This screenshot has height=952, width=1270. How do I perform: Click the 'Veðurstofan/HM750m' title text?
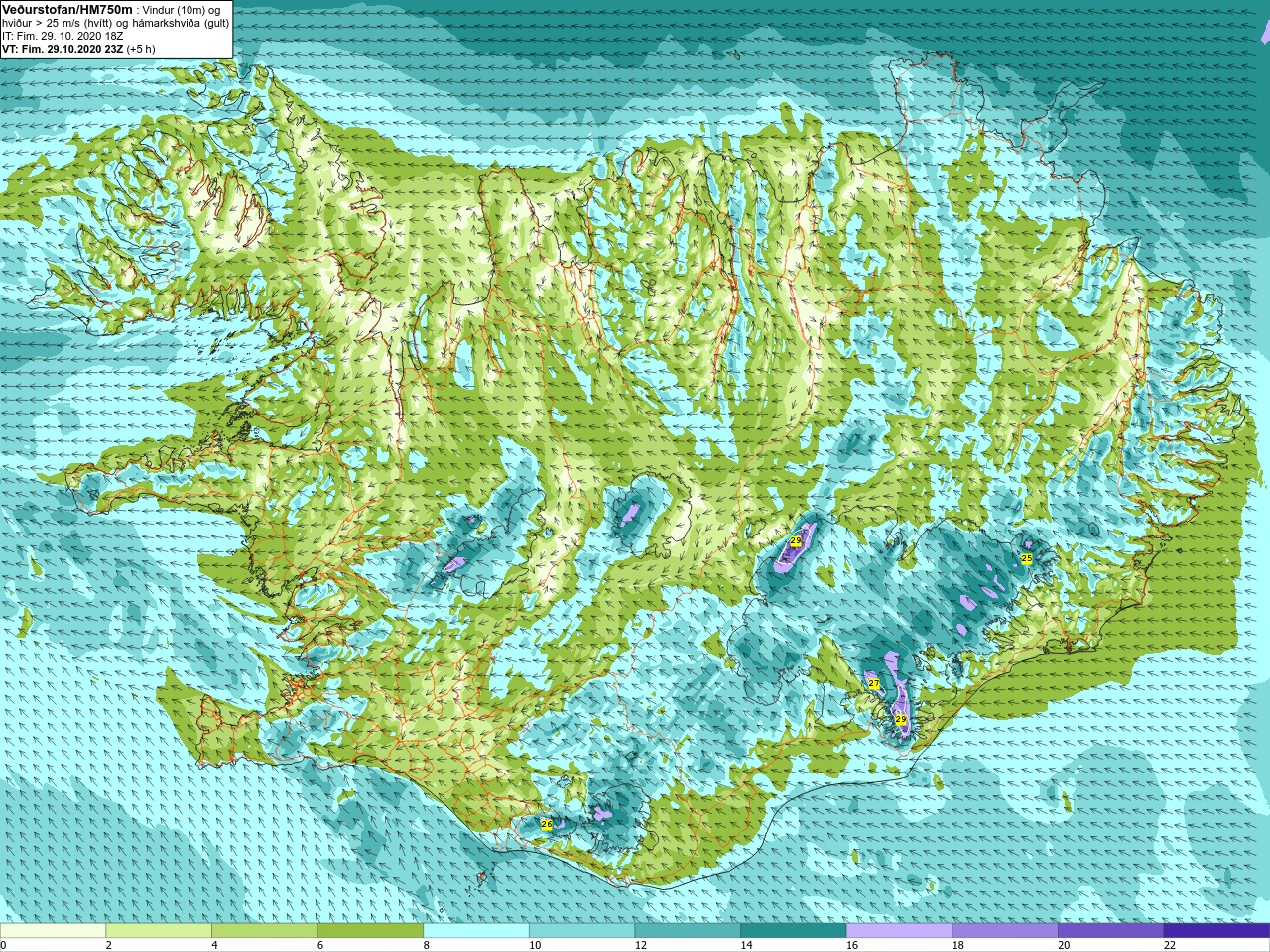pos(67,9)
